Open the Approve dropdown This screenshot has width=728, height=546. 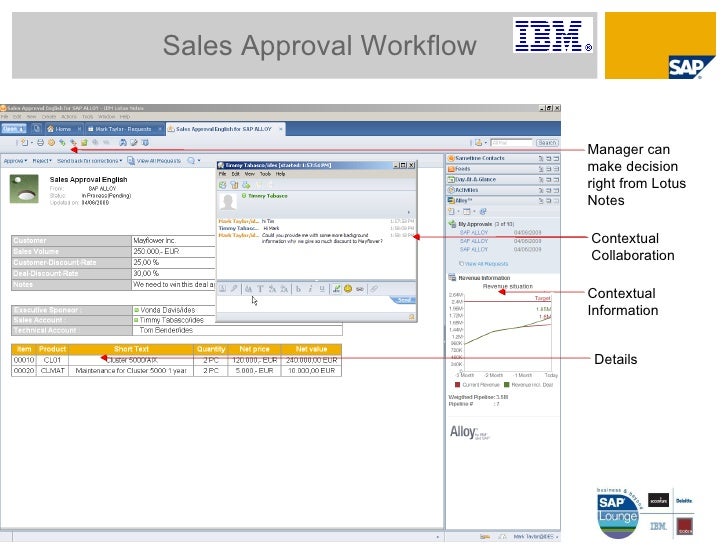click(x=15, y=161)
